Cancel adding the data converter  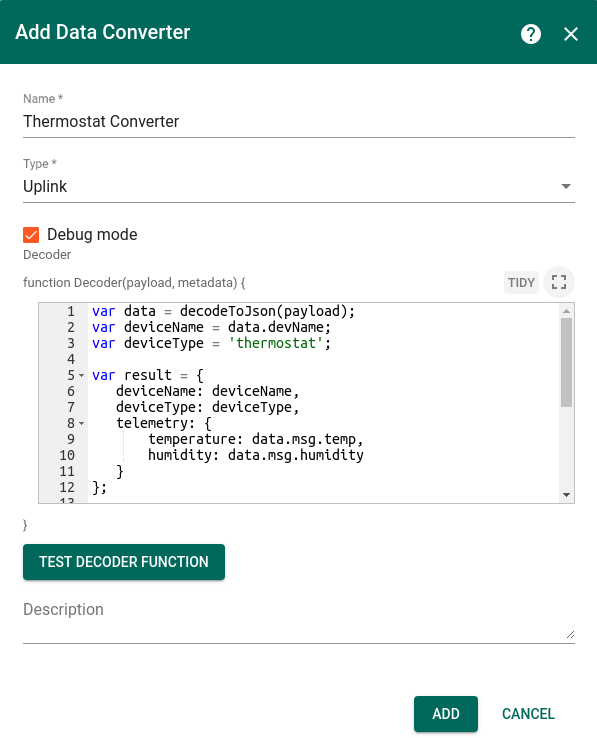(x=528, y=714)
